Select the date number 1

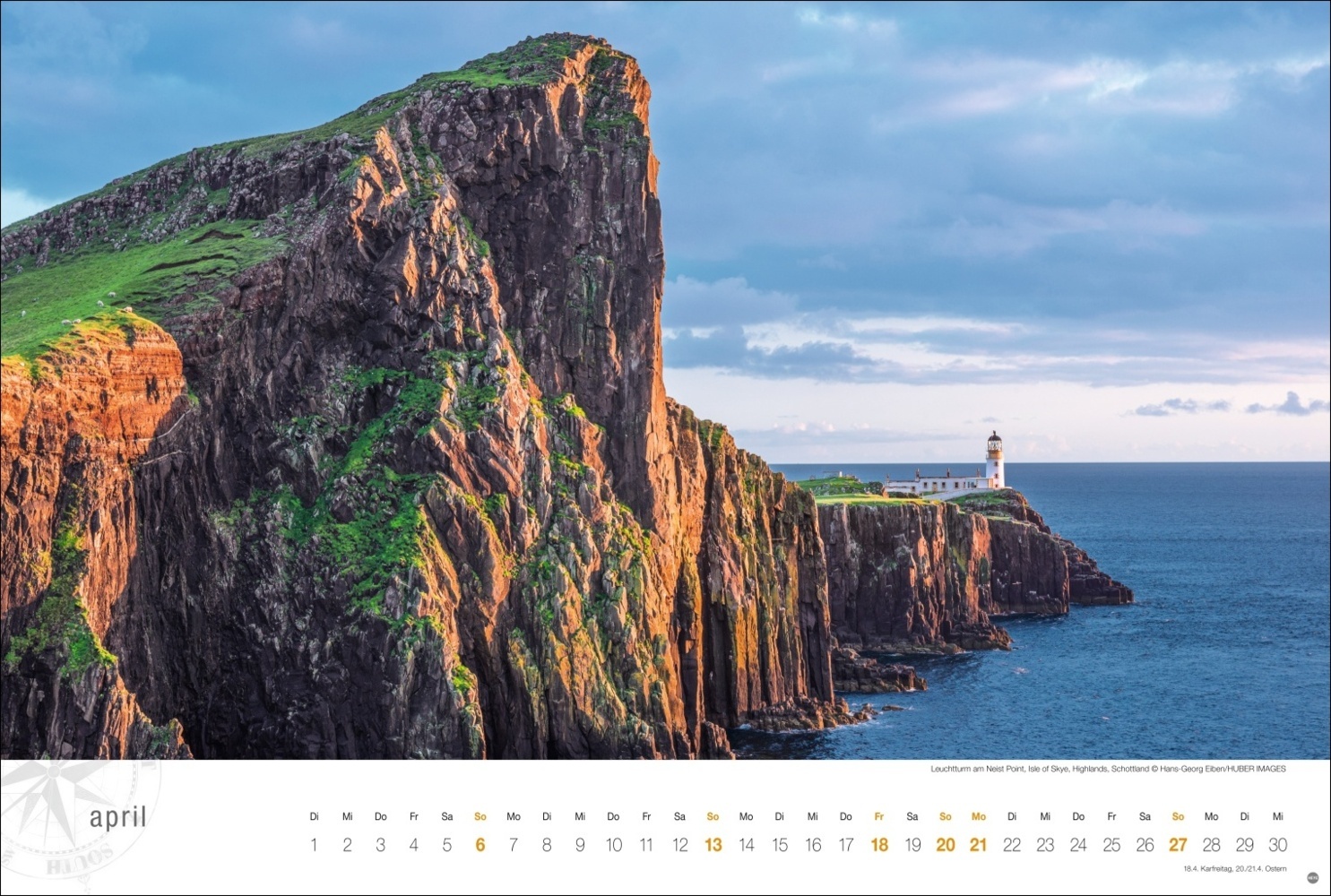(x=314, y=845)
